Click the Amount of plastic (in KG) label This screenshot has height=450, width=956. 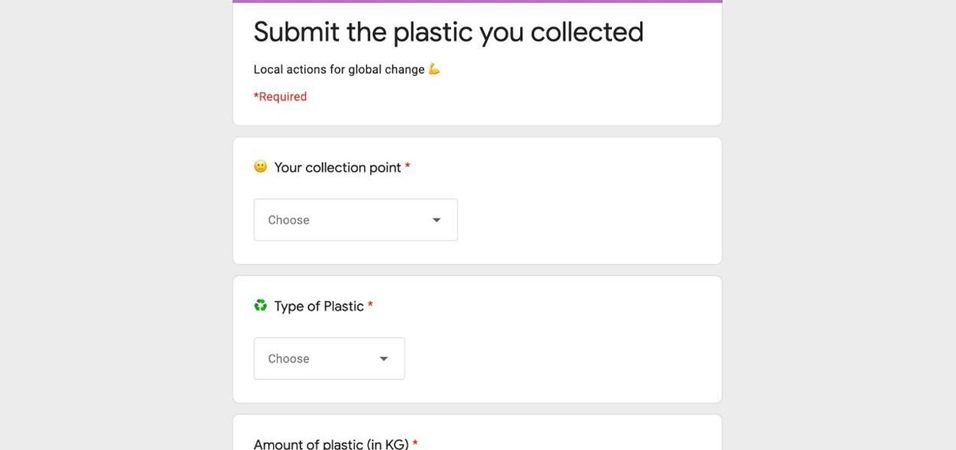coord(331,444)
